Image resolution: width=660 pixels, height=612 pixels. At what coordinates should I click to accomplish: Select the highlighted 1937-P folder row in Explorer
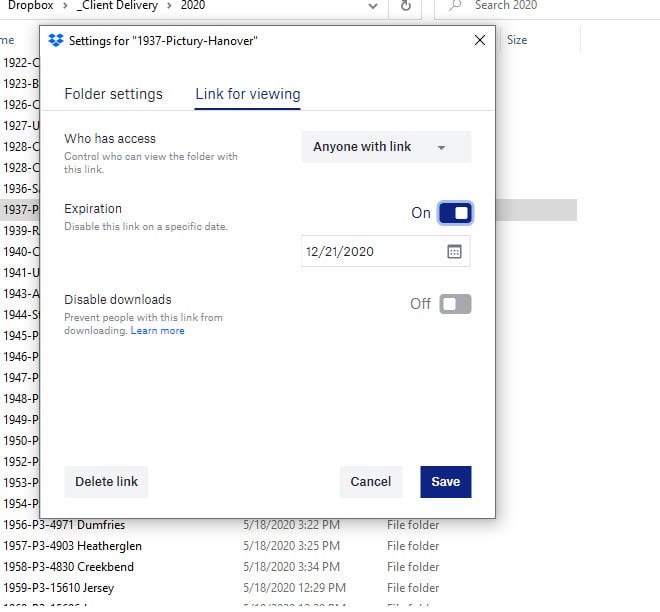click(20, 210)
